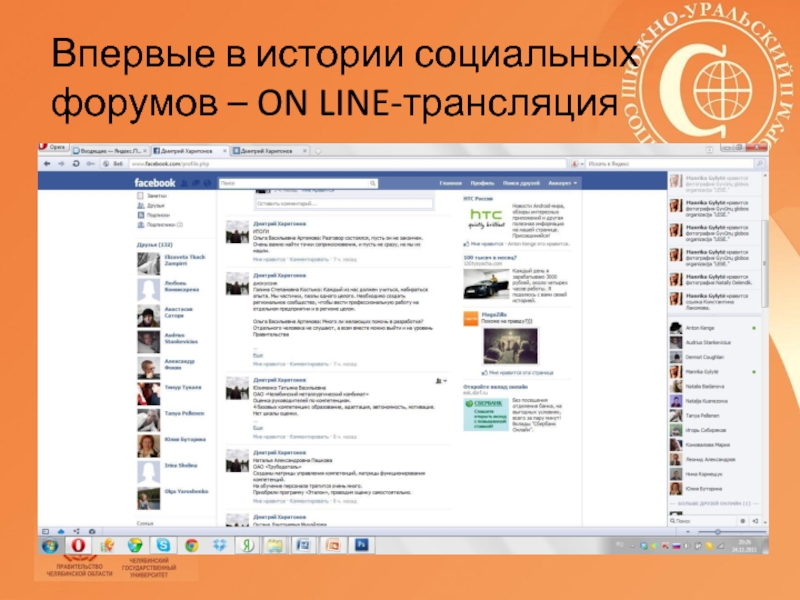The image size is (800, 600).
Task: Open Photoshop from the taskbar
Action: (x=362, y=545)
